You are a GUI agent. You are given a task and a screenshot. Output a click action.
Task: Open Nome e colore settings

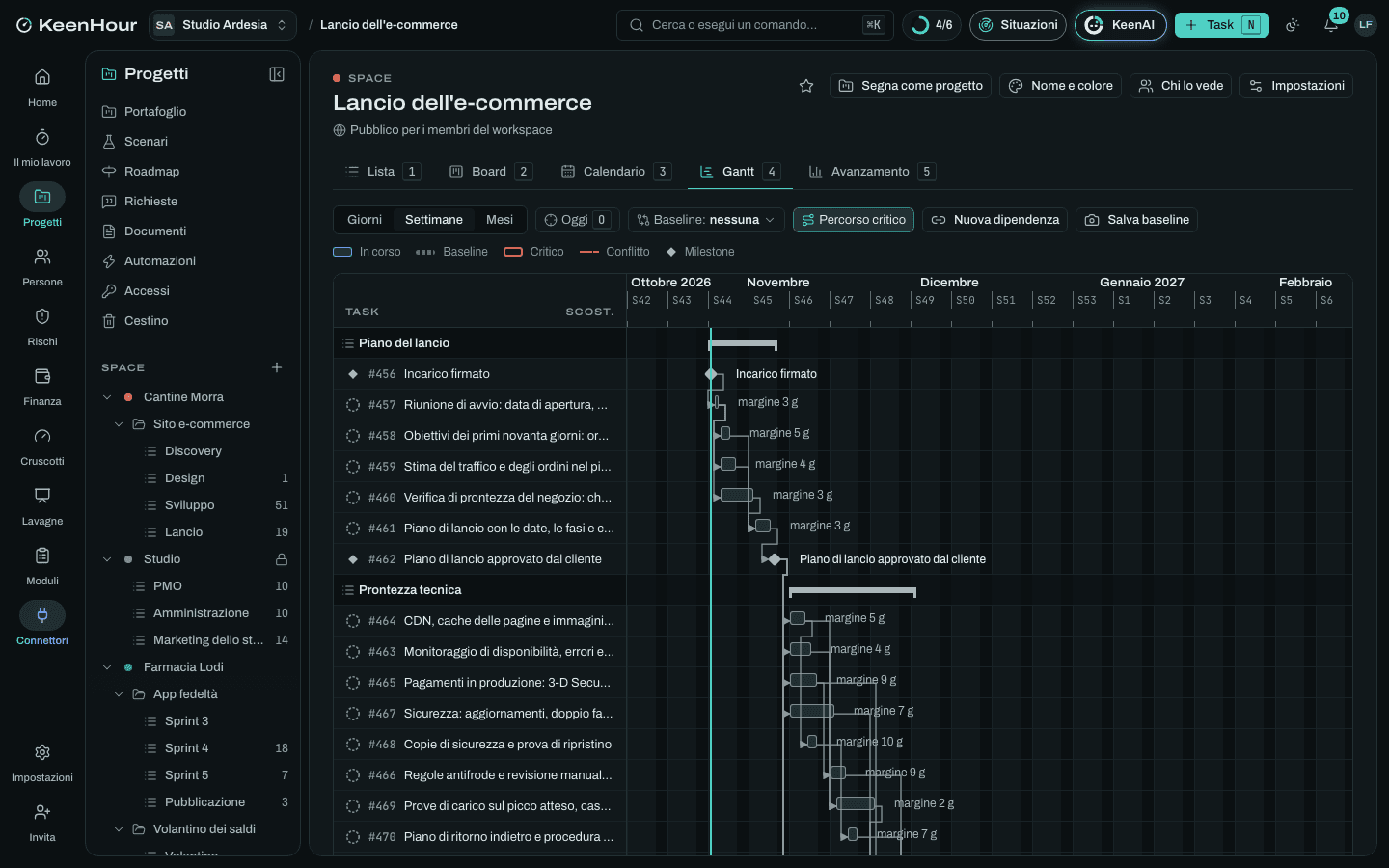1060,86
